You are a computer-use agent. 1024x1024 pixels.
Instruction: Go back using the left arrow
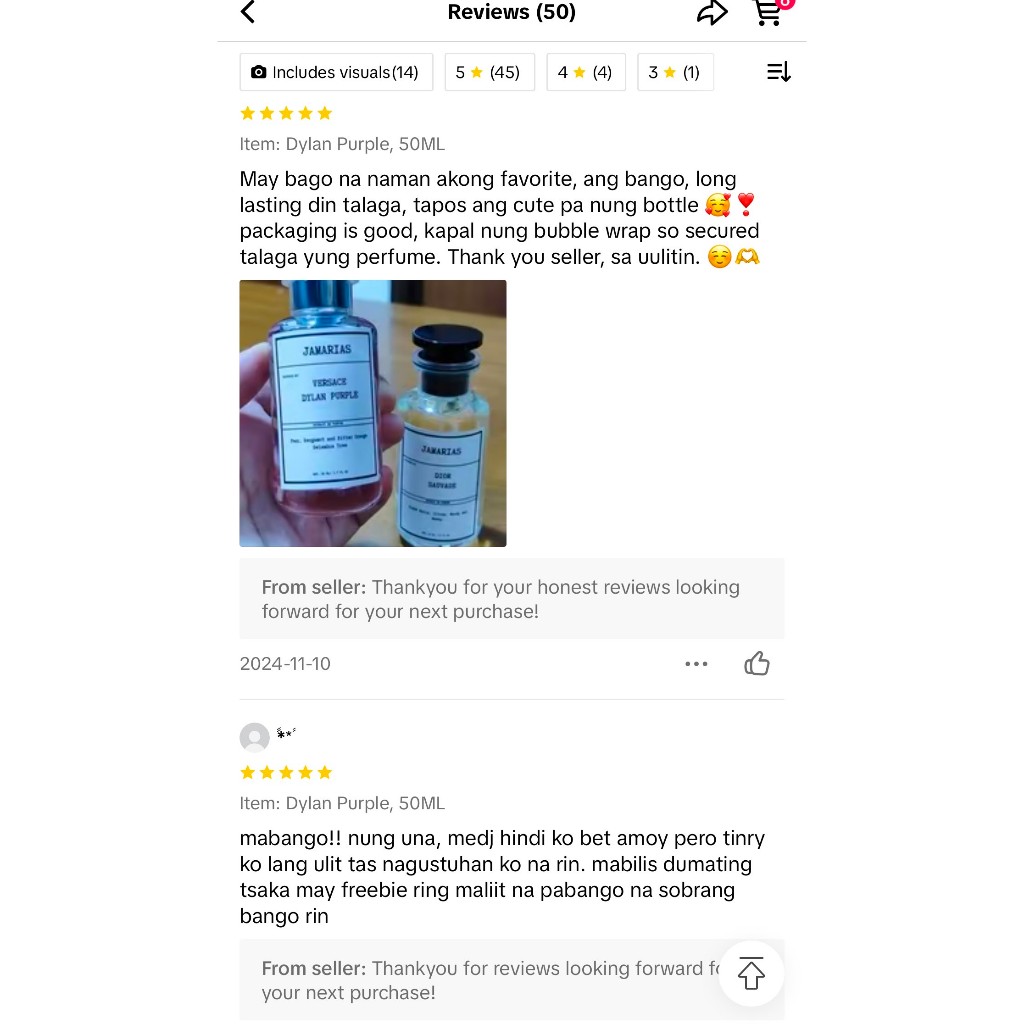click(248, 12)
